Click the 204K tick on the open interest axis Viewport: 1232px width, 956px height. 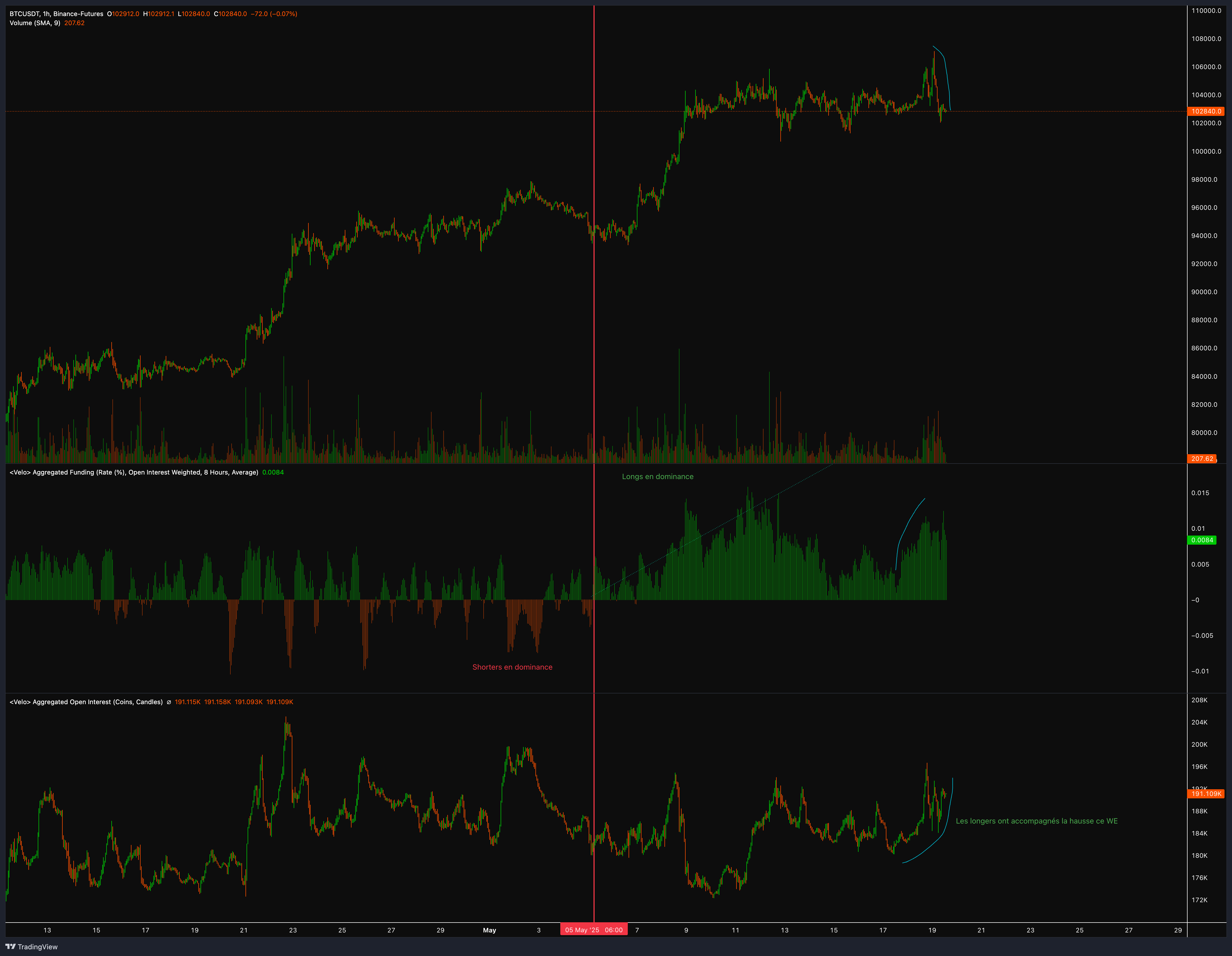[x=1199, y=723]
